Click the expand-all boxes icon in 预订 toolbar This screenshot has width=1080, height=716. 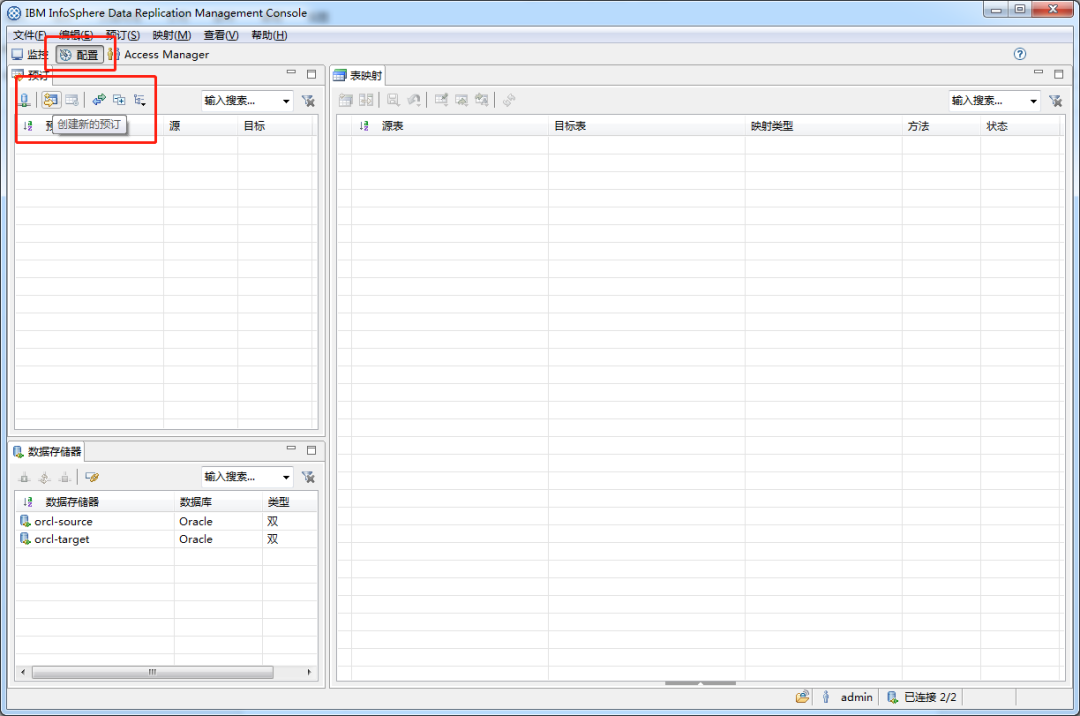(x=119, y=100)
